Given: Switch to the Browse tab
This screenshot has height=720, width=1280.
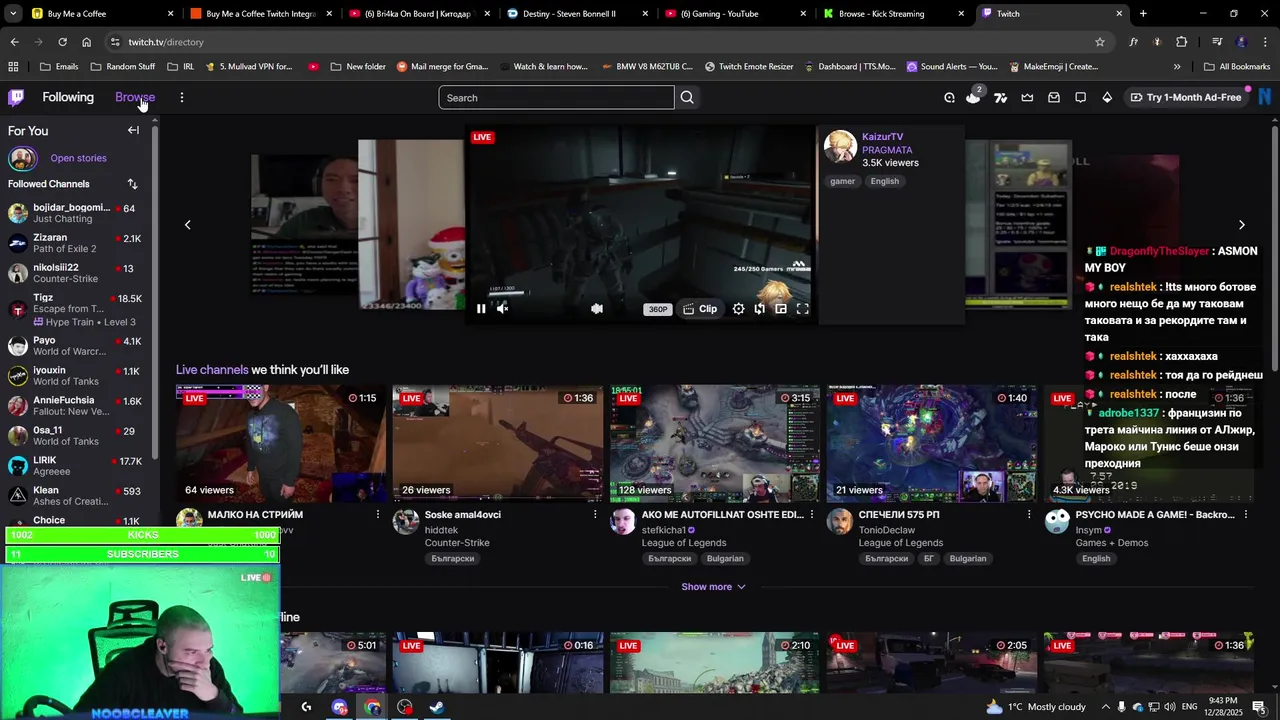Looking at the screenshot, I should point(135,97).
